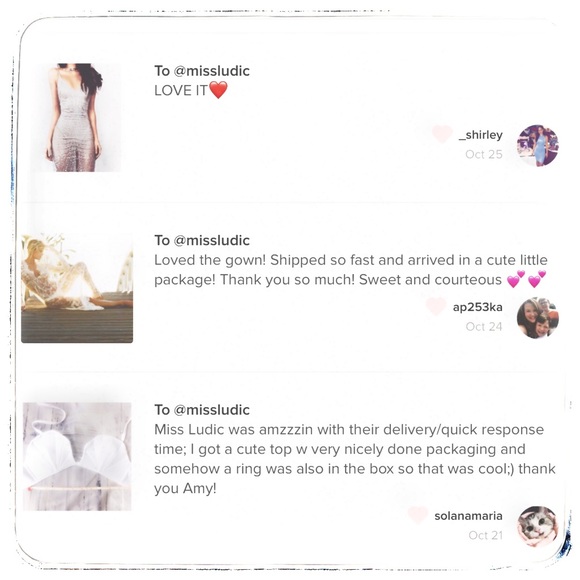Viewport: 580px width, 580px height.
Task: View the lace gown product thumbnail
Action: (77, 288)
